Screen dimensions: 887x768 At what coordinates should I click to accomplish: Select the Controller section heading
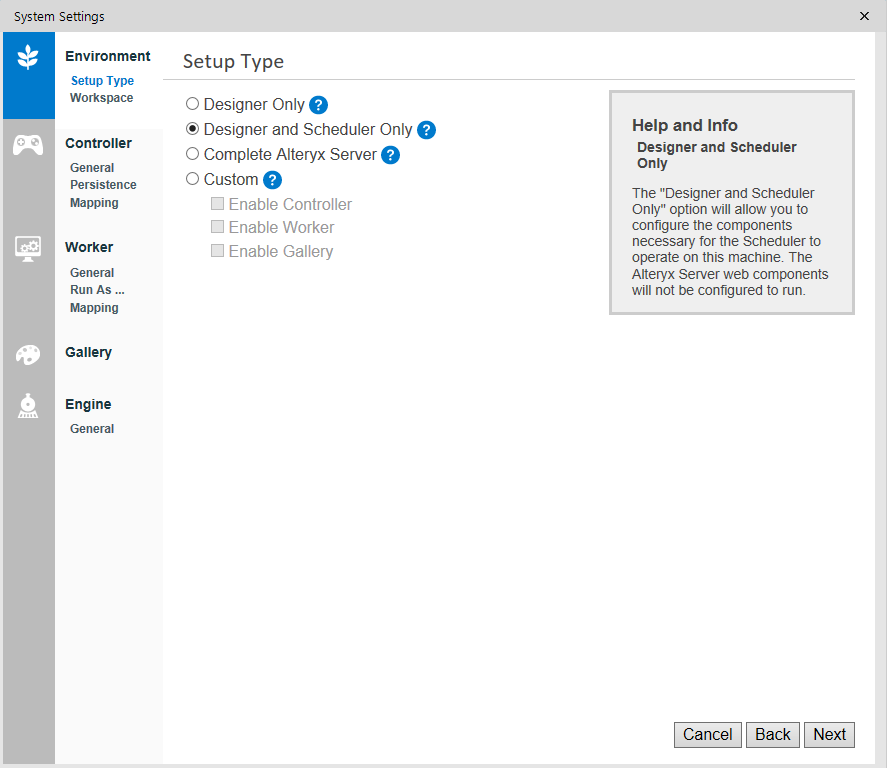(x=98, y=144)
